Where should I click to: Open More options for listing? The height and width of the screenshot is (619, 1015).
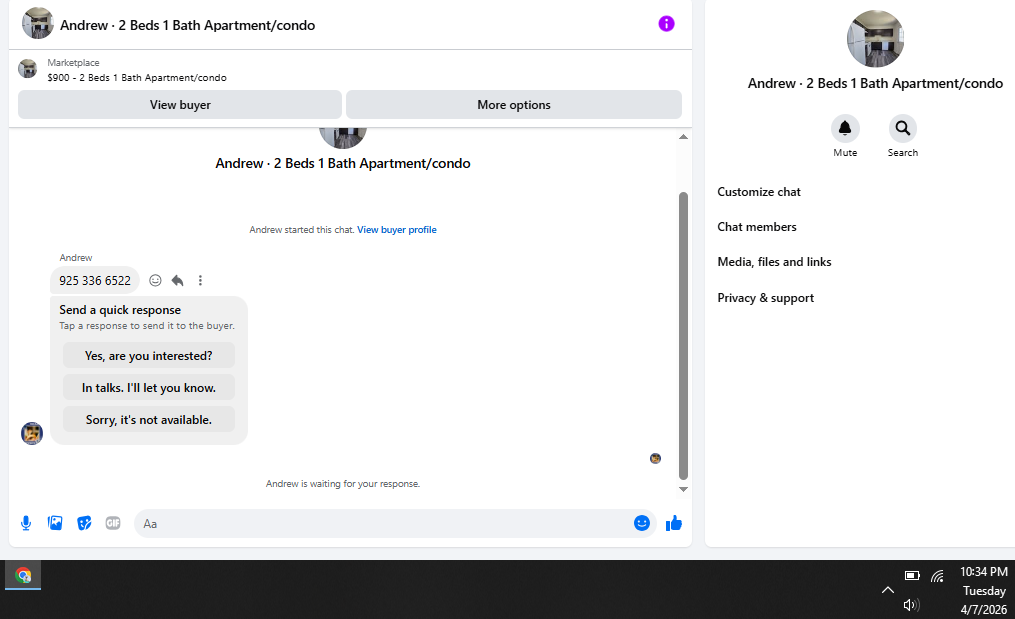tap(513, 105)
